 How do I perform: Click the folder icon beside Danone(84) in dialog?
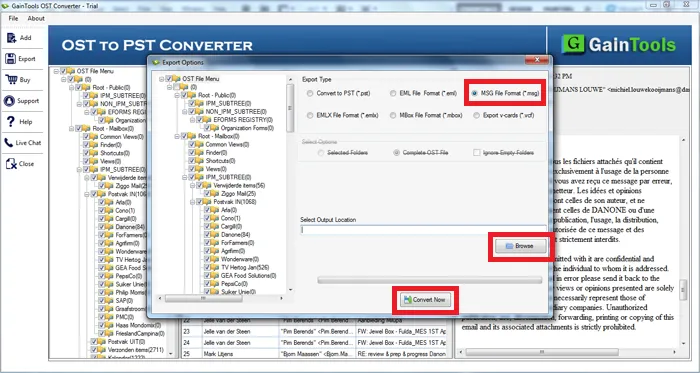coord(215,235)
